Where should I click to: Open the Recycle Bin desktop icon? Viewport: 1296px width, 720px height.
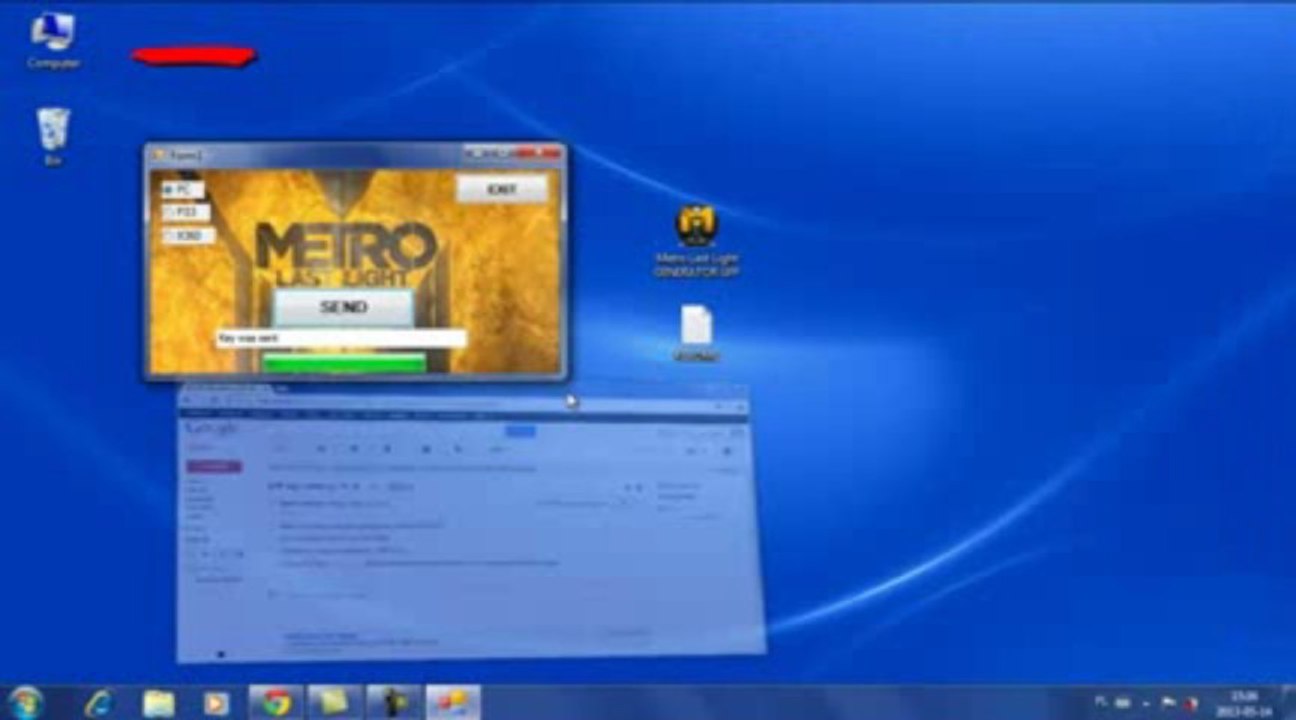click(53, 137)
